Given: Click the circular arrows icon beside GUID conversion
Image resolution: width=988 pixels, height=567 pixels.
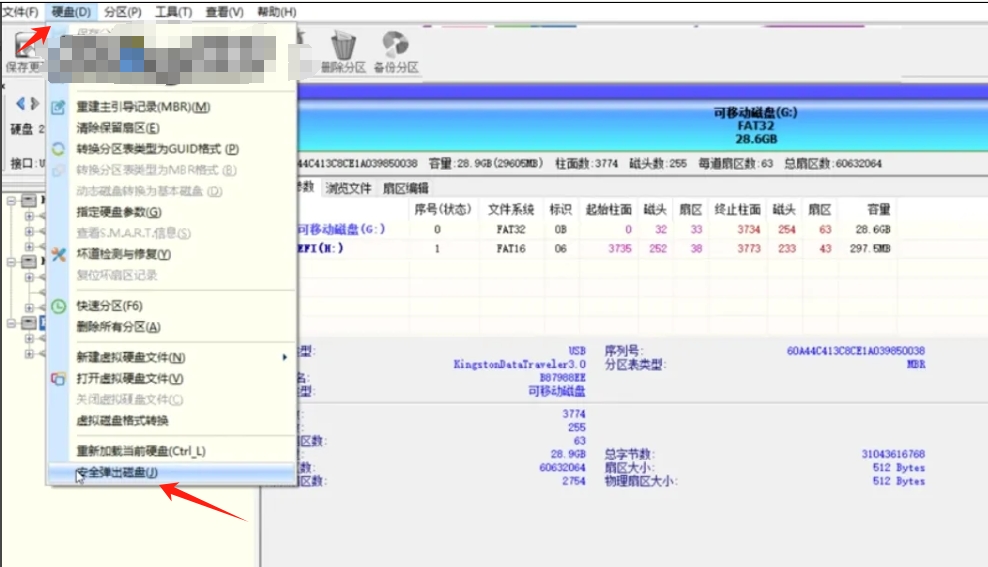Looking at the screenshot, I should click(x=58, y=149).
